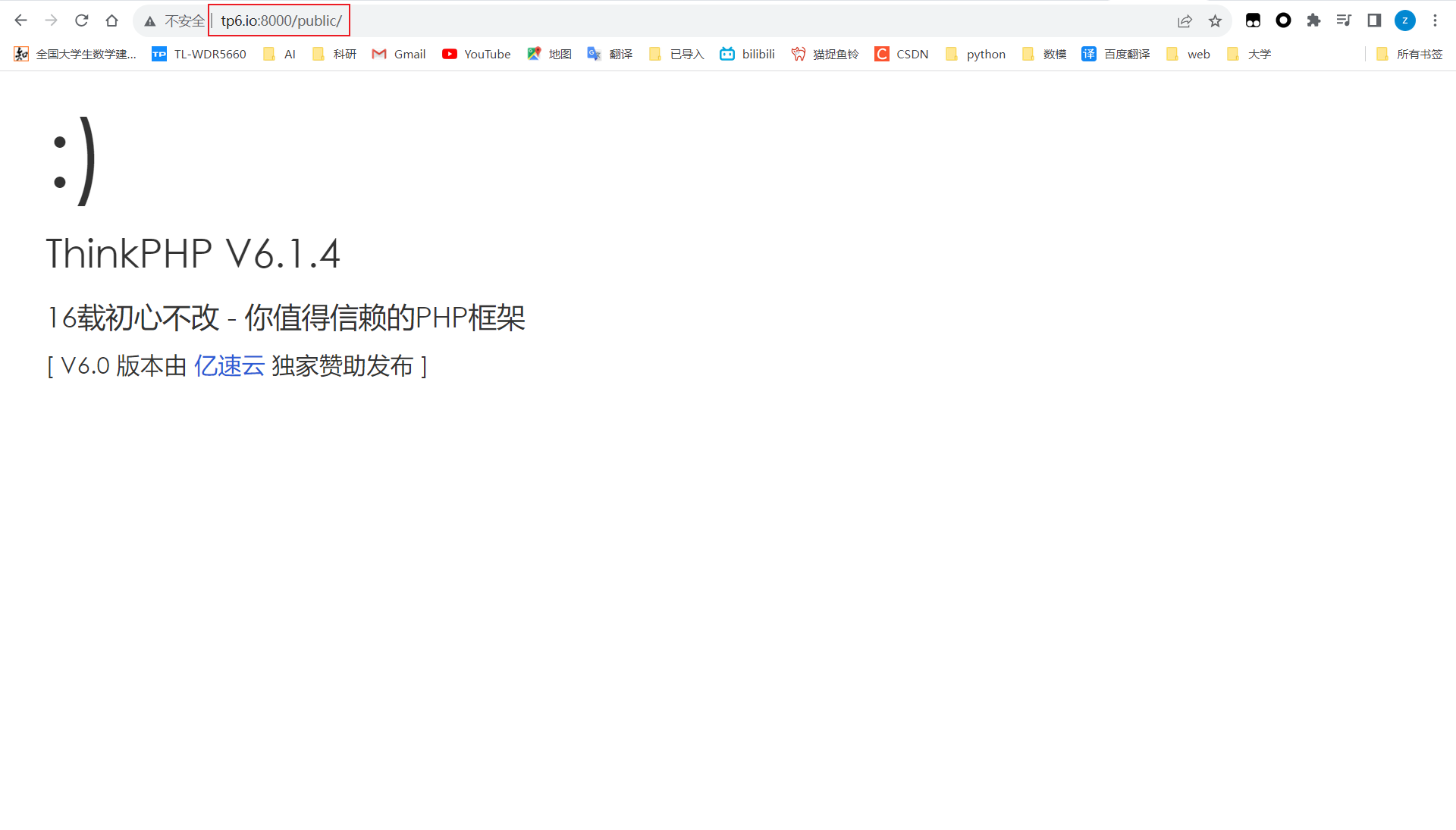Viewport: 1456px width, 830px height.
Task: Click the share page icon
Action: tap(1185, 20)
